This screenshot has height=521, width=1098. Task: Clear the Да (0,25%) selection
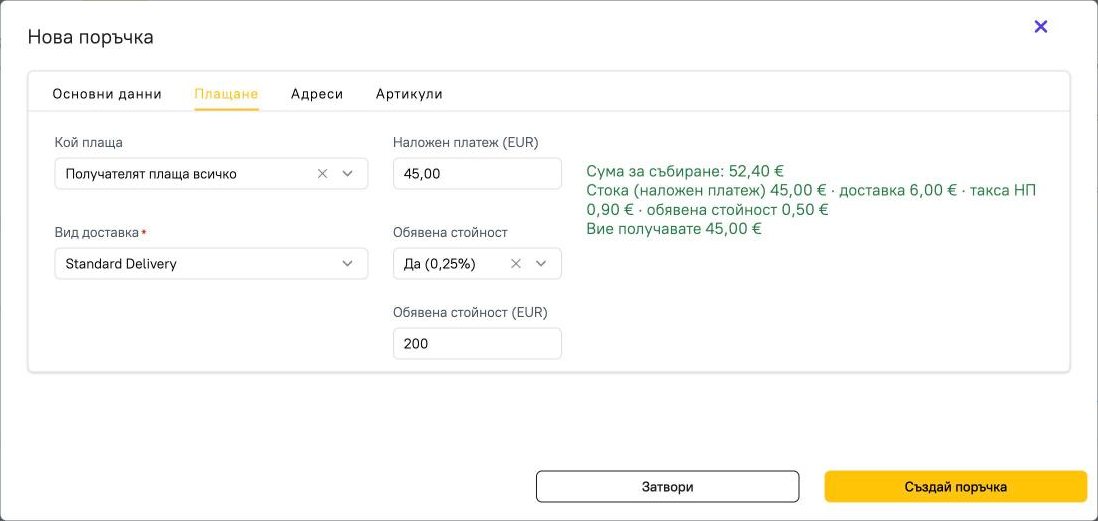click(x=515, y=263)
